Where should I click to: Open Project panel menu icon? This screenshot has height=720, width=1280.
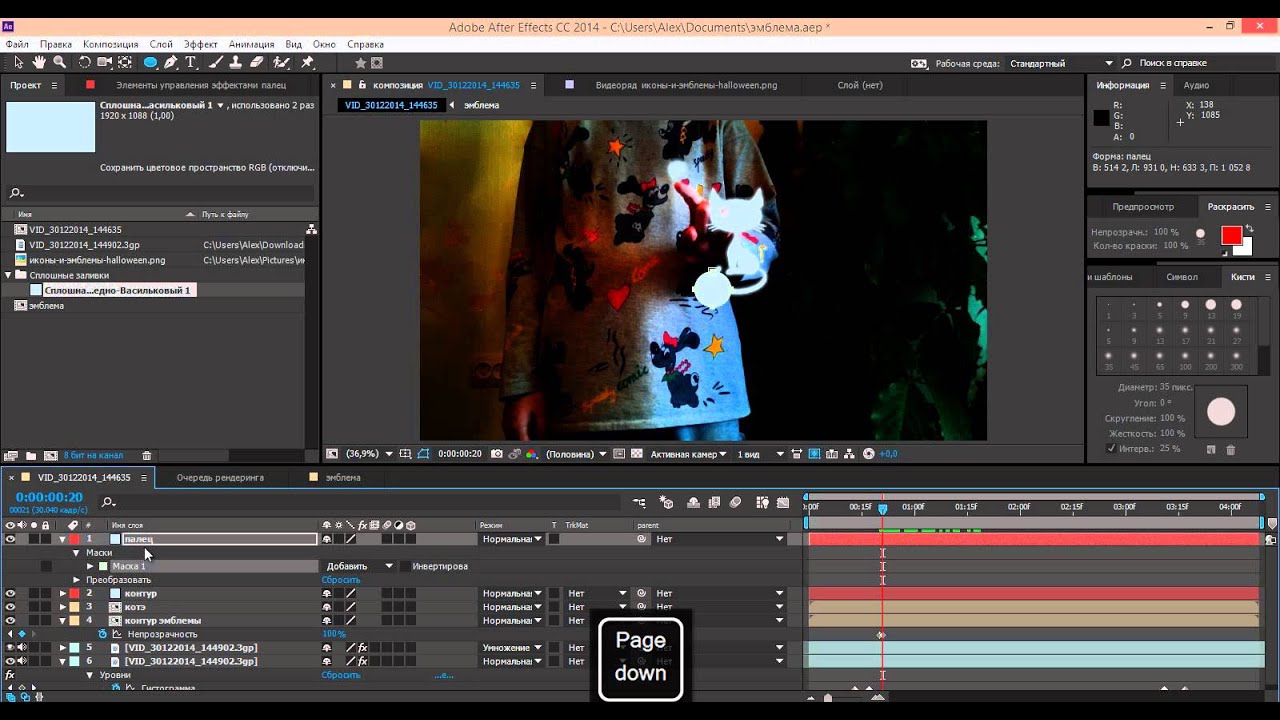pyautogui.click(x=54, y=85)
